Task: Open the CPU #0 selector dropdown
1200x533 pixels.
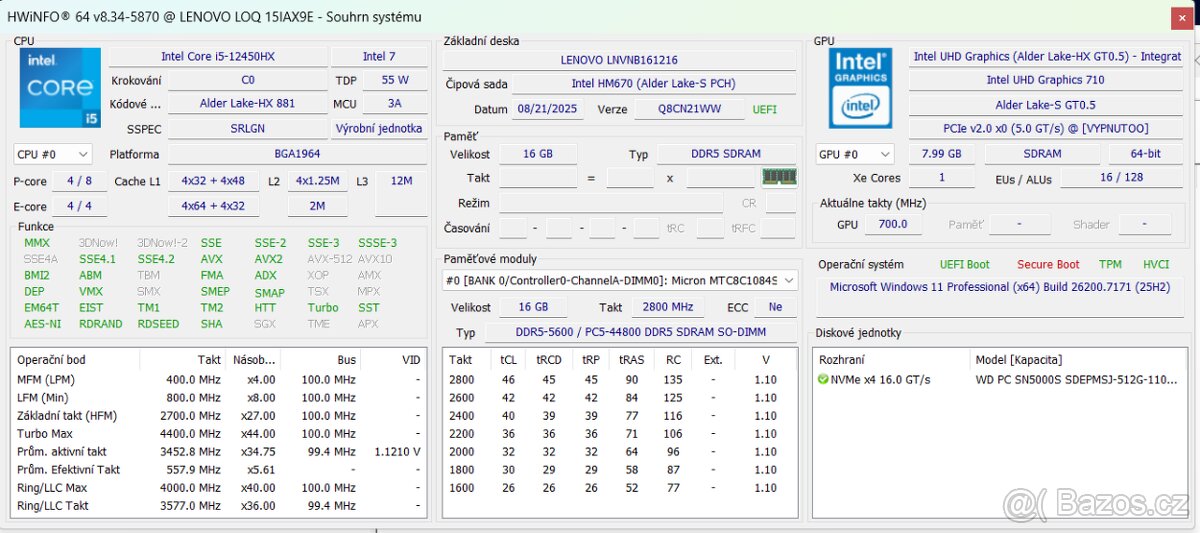Action: (53, 154)
